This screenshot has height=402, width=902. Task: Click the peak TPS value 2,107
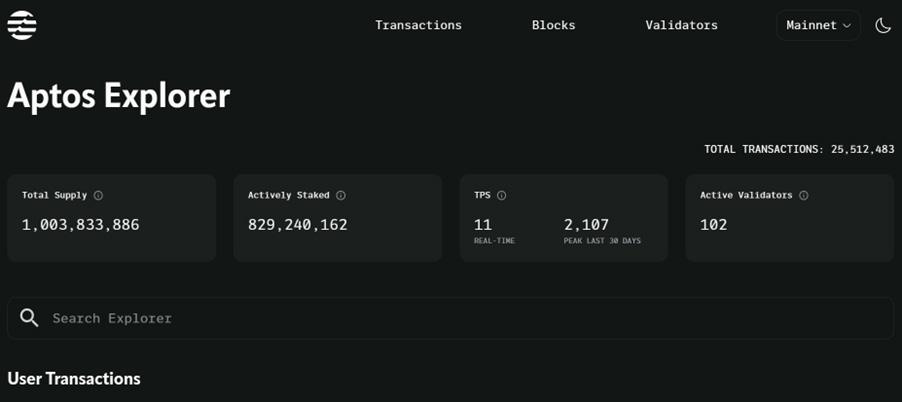tap(586, 225)
